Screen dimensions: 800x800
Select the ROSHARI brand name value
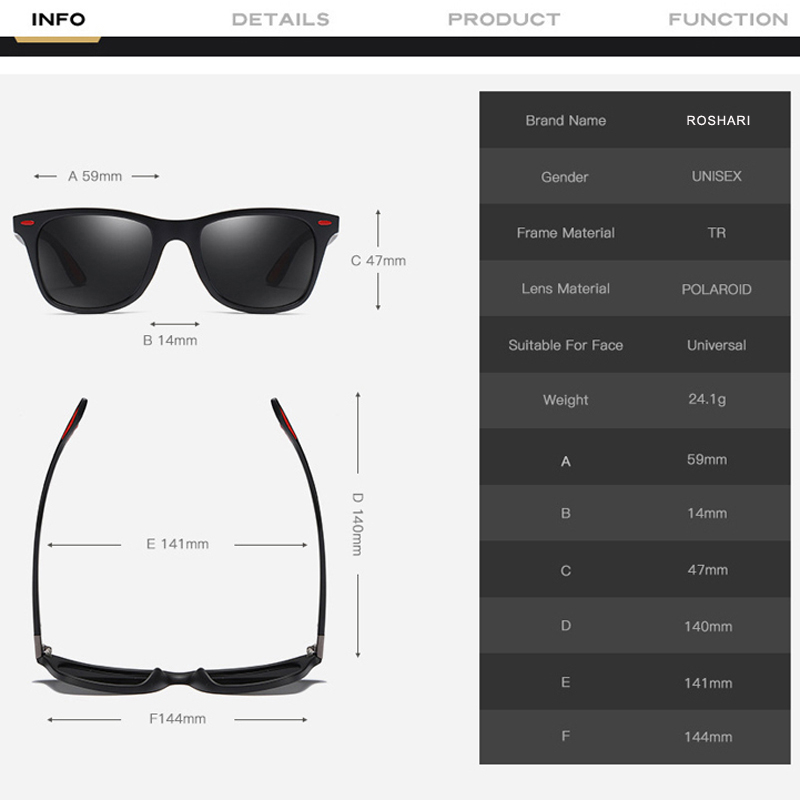click(x=718, y=120)
